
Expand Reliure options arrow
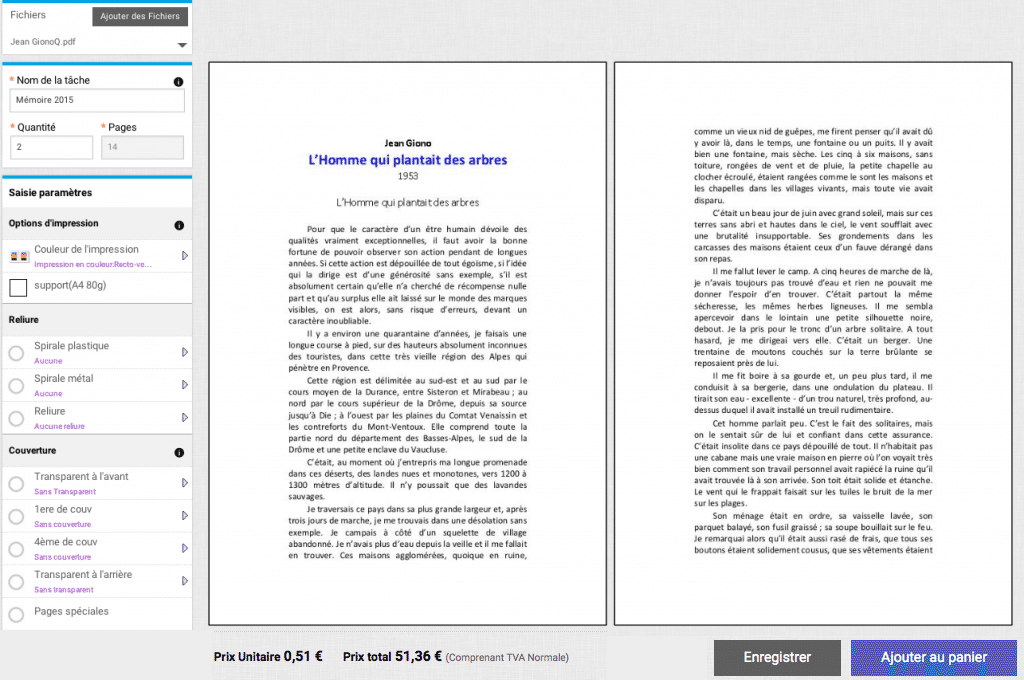coord(185,417)
